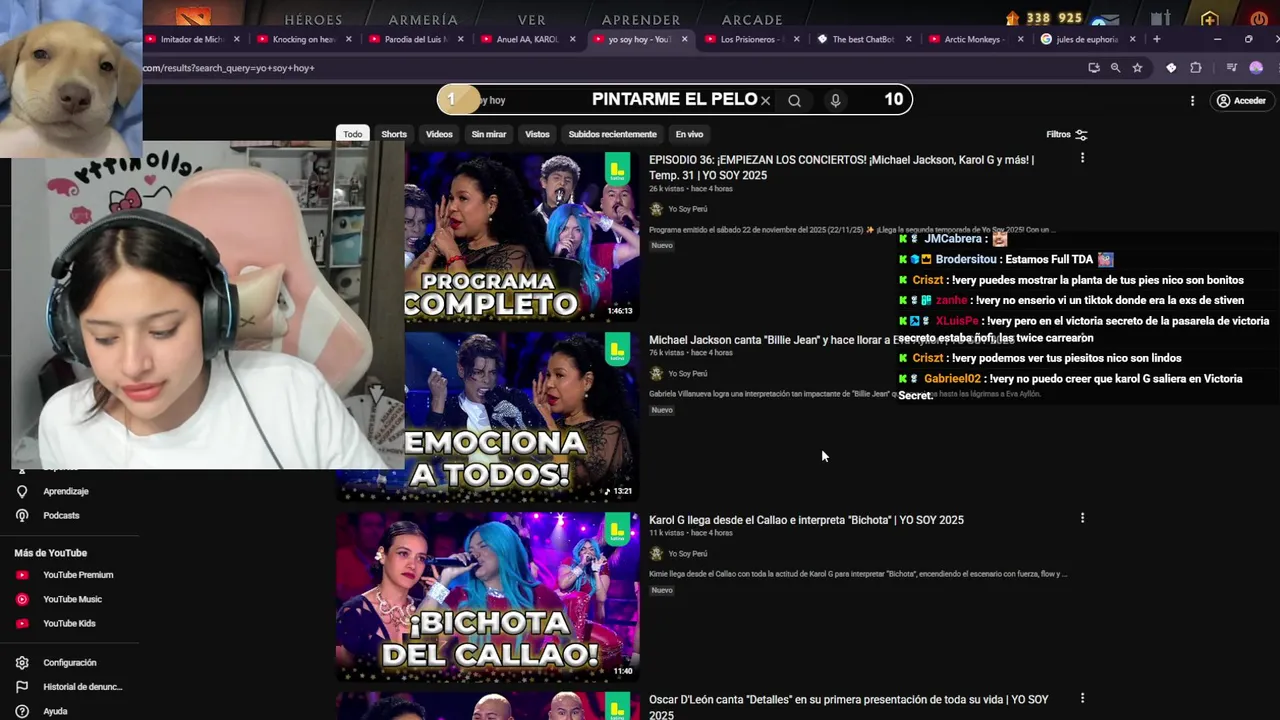Select the 'Sin mirar' filter chip
This screenshot has width=1280, height=720.
489,134
